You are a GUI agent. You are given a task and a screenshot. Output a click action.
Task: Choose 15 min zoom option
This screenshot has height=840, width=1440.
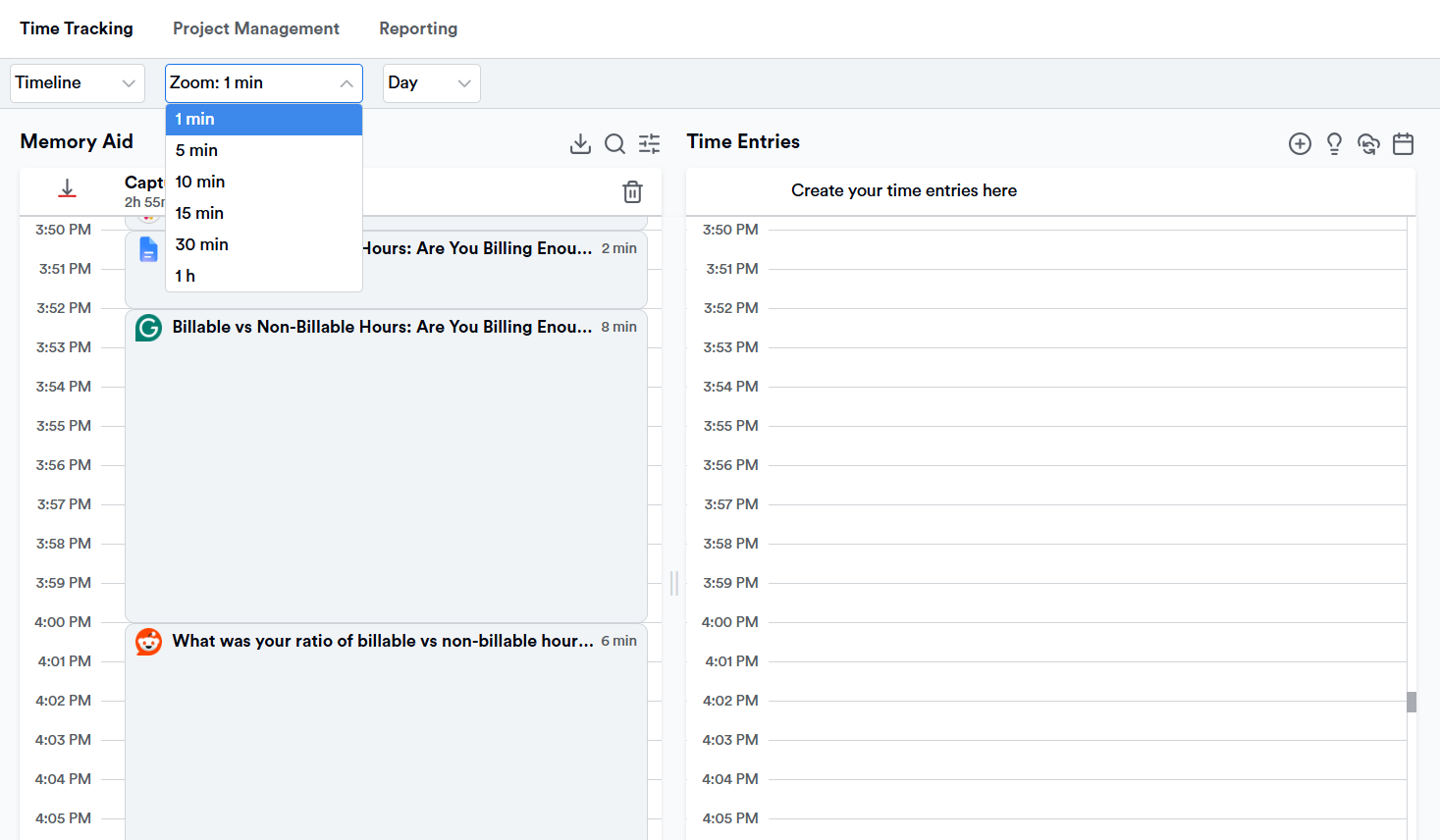click(264, 213)
